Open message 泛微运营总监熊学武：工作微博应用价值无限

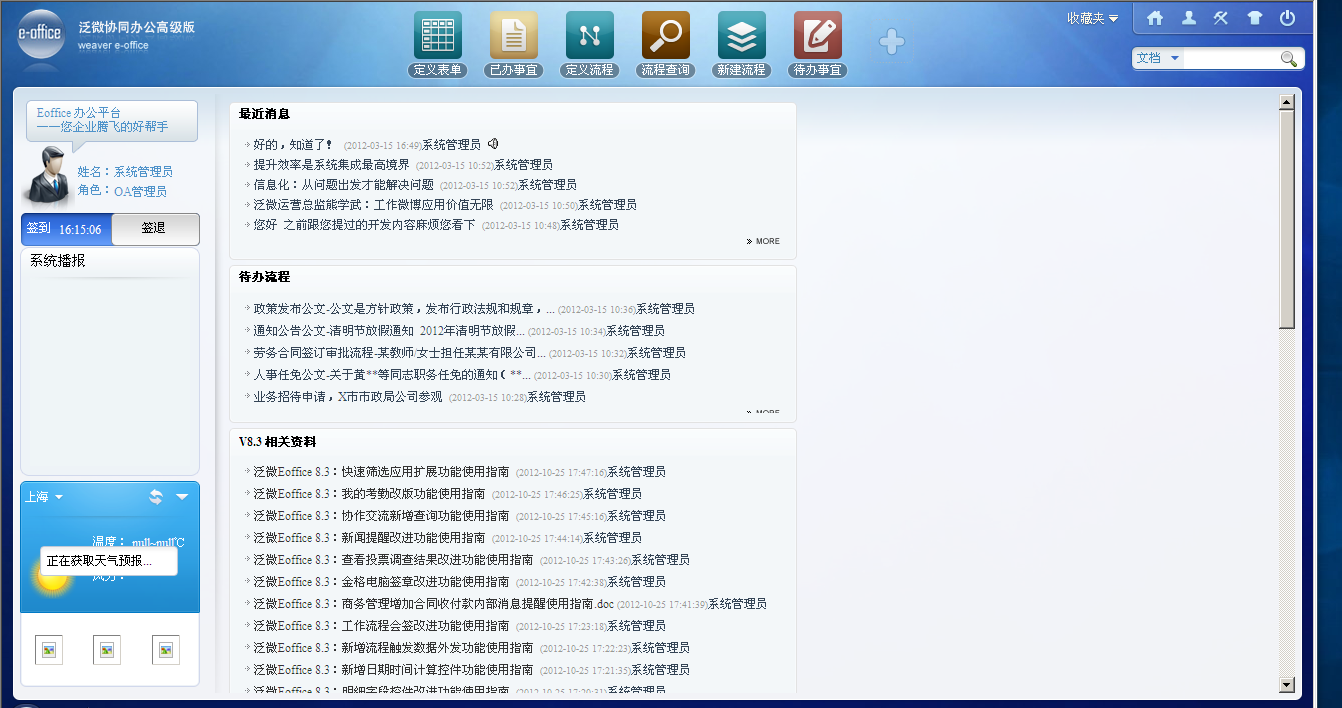(373, 205)
